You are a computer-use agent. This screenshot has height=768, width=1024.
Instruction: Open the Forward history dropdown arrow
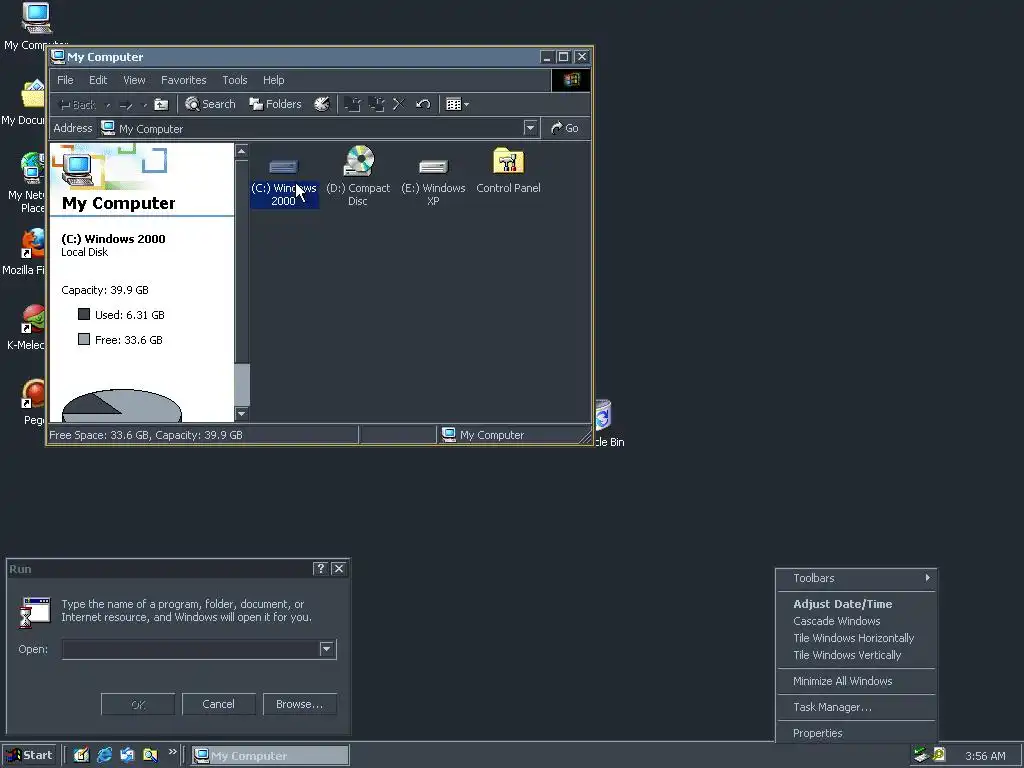(x=144, y=105)
